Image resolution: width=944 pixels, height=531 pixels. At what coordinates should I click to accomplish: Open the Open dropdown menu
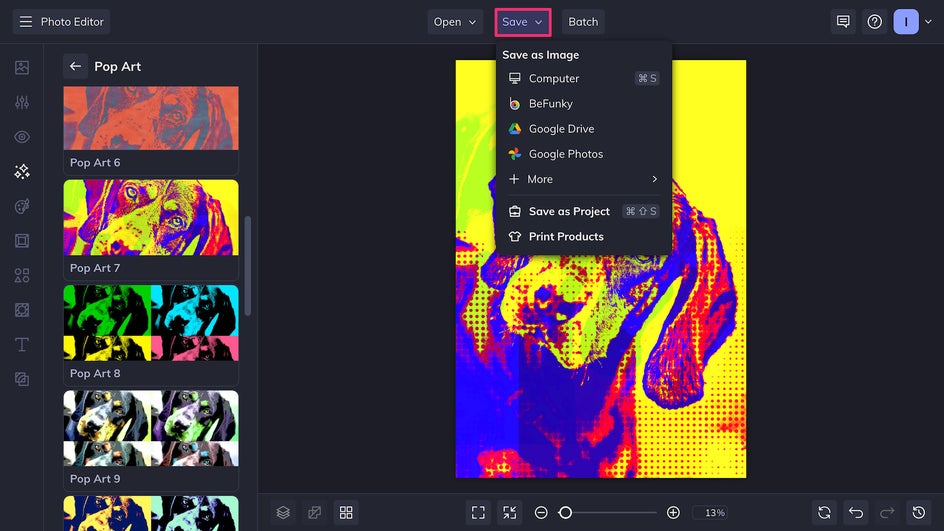[x=455, y=22]
